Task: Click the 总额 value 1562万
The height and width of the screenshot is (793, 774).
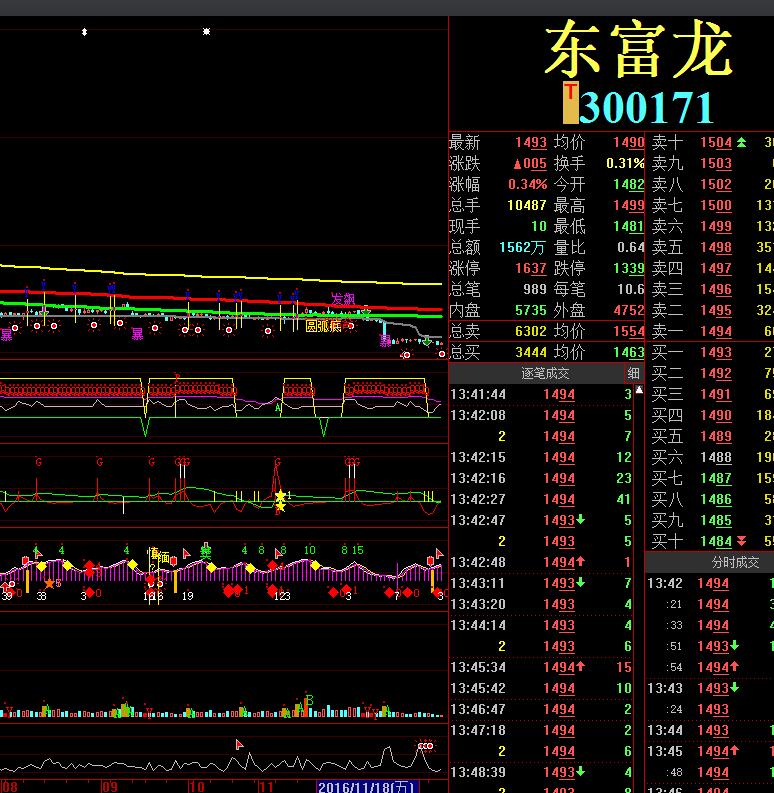Action: (x=522, y=247)
